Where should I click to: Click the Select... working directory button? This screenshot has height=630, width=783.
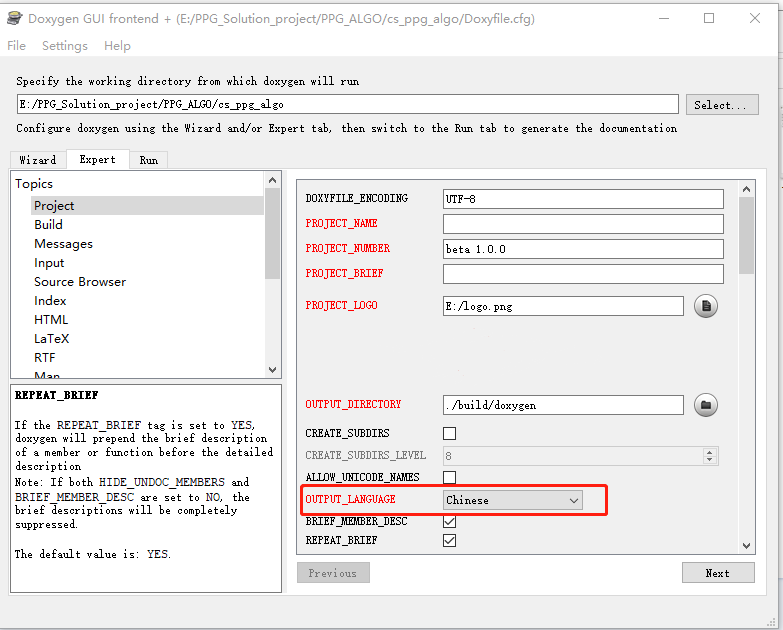pos(722,105)
